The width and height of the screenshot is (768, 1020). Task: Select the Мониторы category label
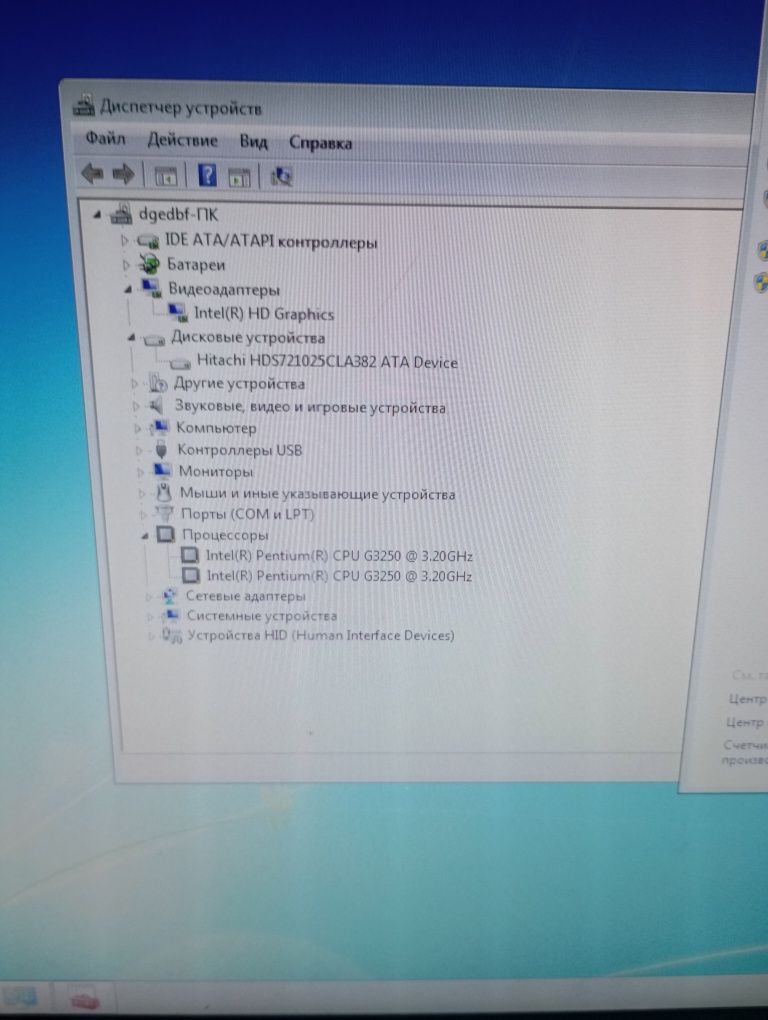click(x=215, y=472)
